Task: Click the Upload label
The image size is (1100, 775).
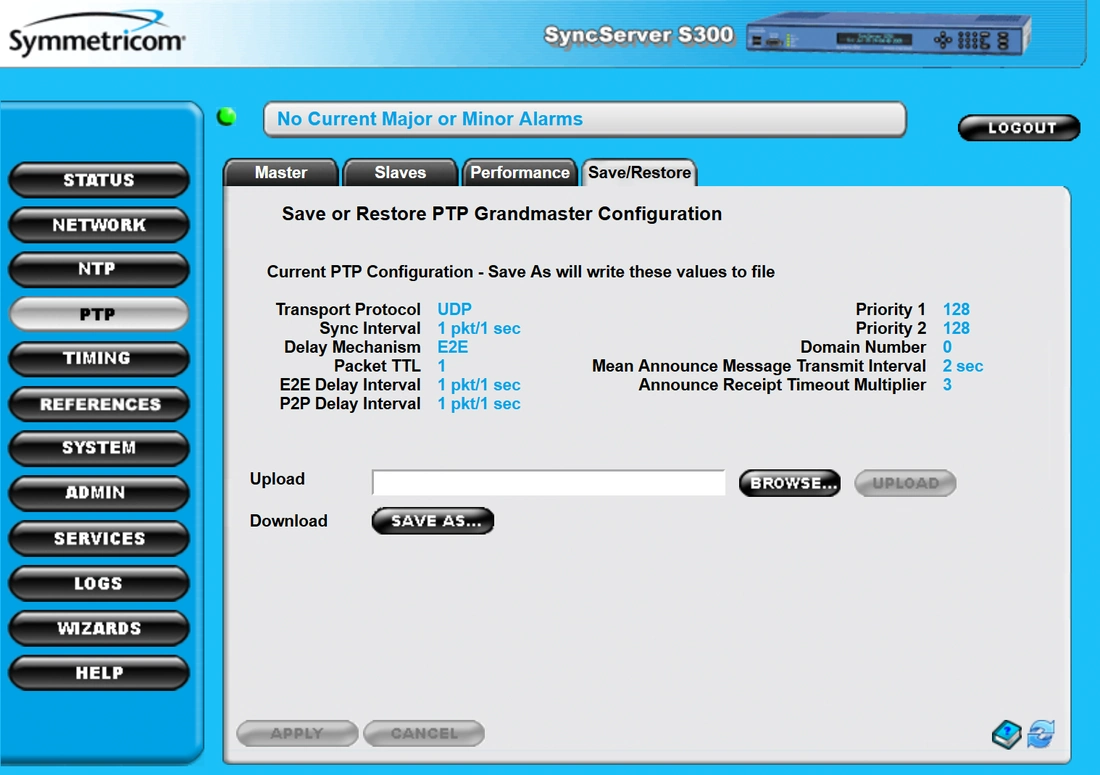Action: 277,479
